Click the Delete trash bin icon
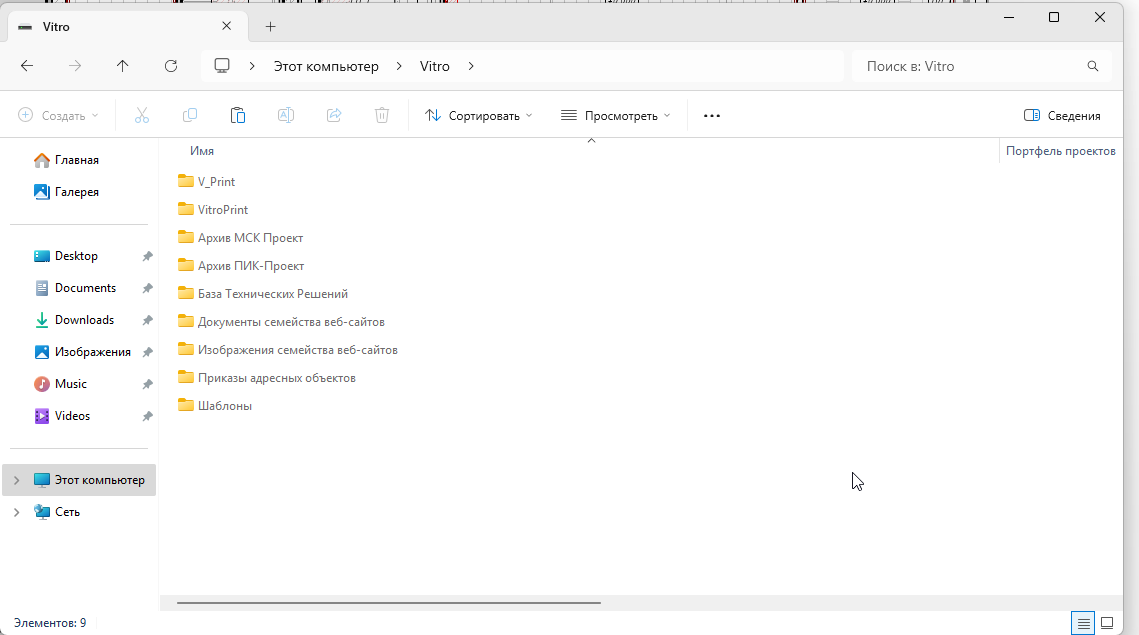Viewport: 1139px width, 635px height. (x=382, y=116)
